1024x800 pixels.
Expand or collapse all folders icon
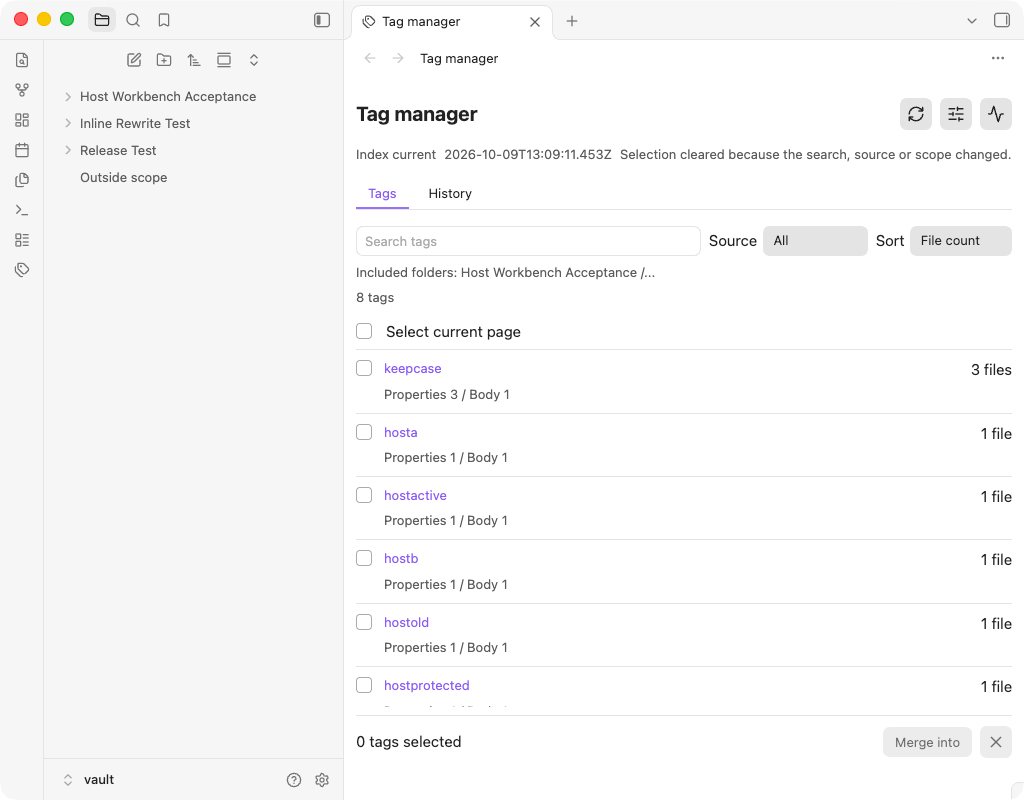coord(254,60)
